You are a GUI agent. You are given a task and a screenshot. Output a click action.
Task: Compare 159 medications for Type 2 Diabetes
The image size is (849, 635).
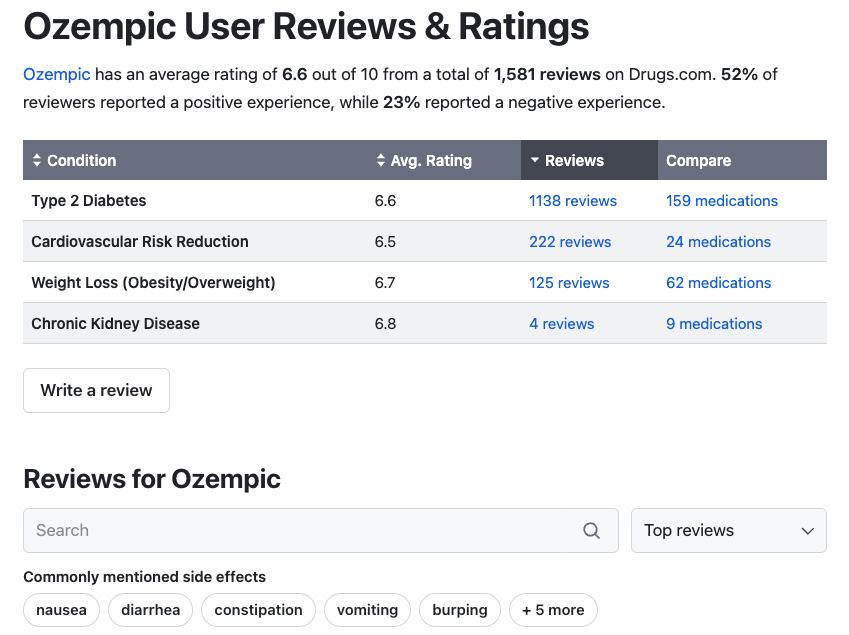pos(722,201)
